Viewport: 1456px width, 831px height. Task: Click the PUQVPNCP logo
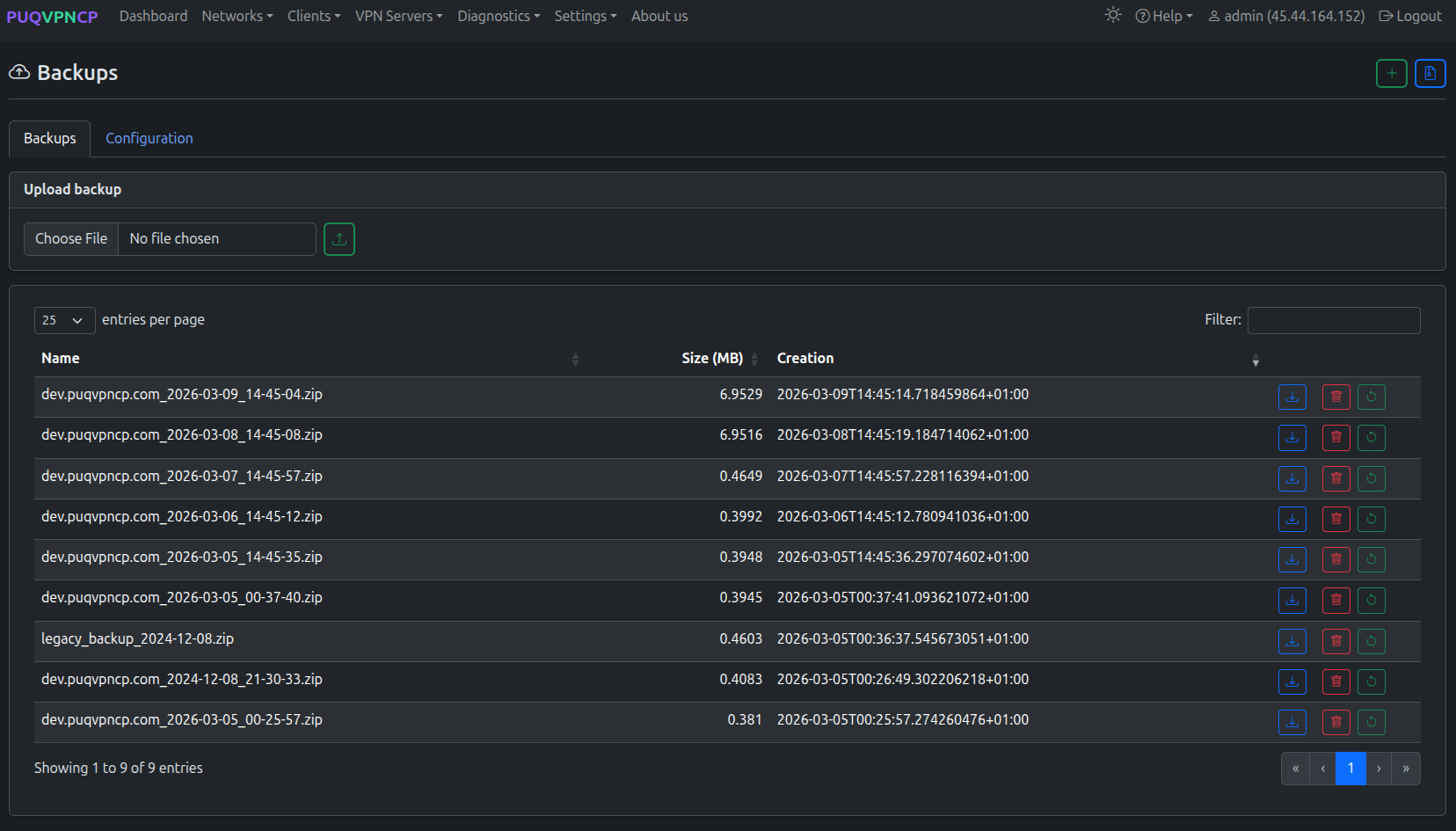click(x=52, y=17)
